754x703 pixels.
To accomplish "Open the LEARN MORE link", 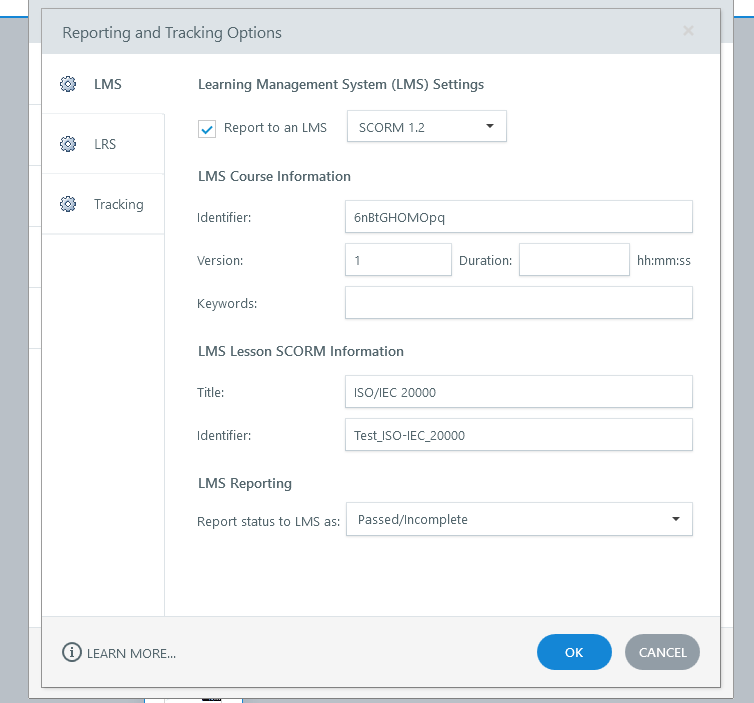I will pyautogui.click(x=131, y=653).
